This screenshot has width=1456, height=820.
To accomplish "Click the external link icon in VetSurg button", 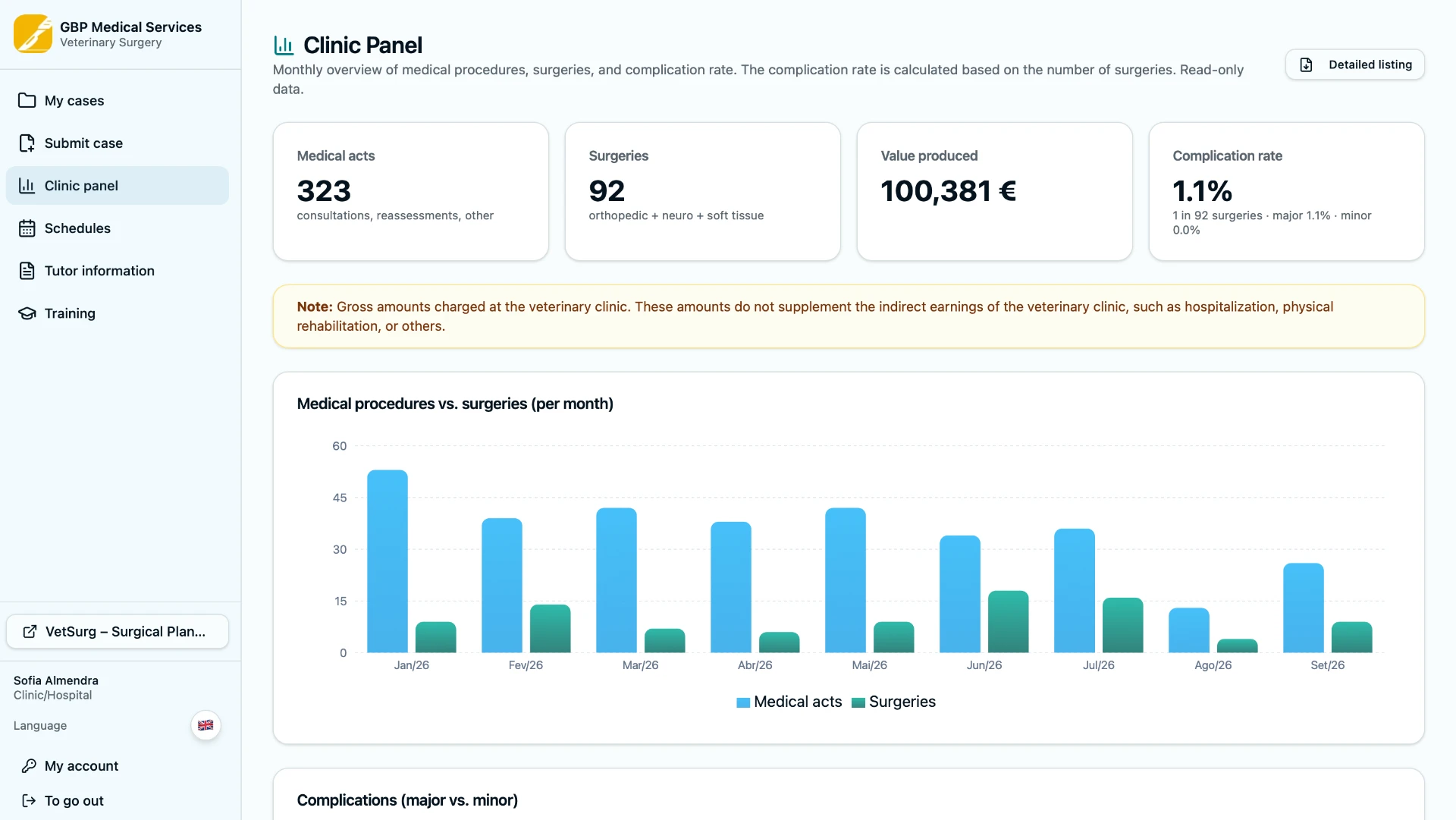I will tap(30, 632).
